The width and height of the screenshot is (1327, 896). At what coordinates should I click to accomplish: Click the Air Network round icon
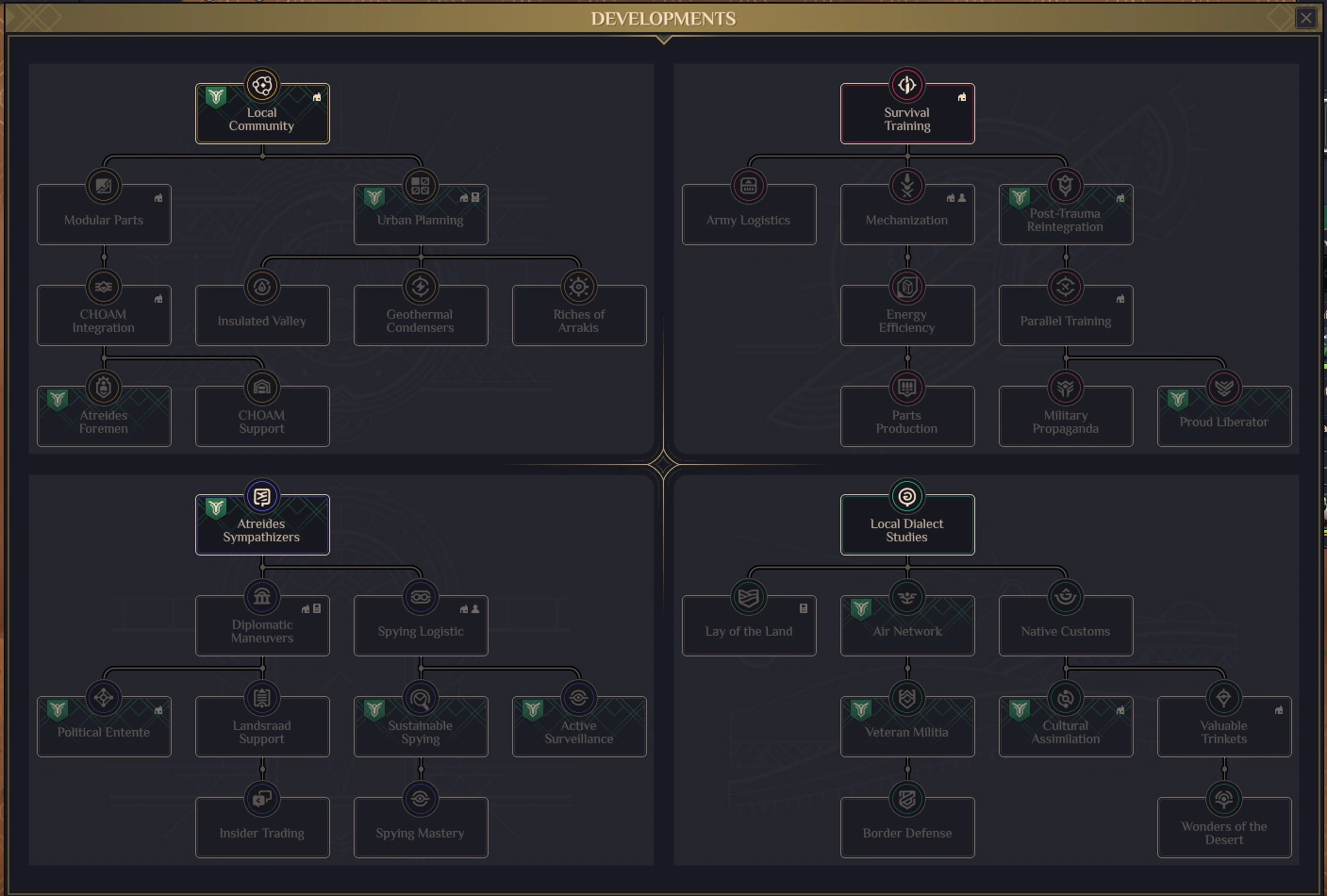[907, 597]
